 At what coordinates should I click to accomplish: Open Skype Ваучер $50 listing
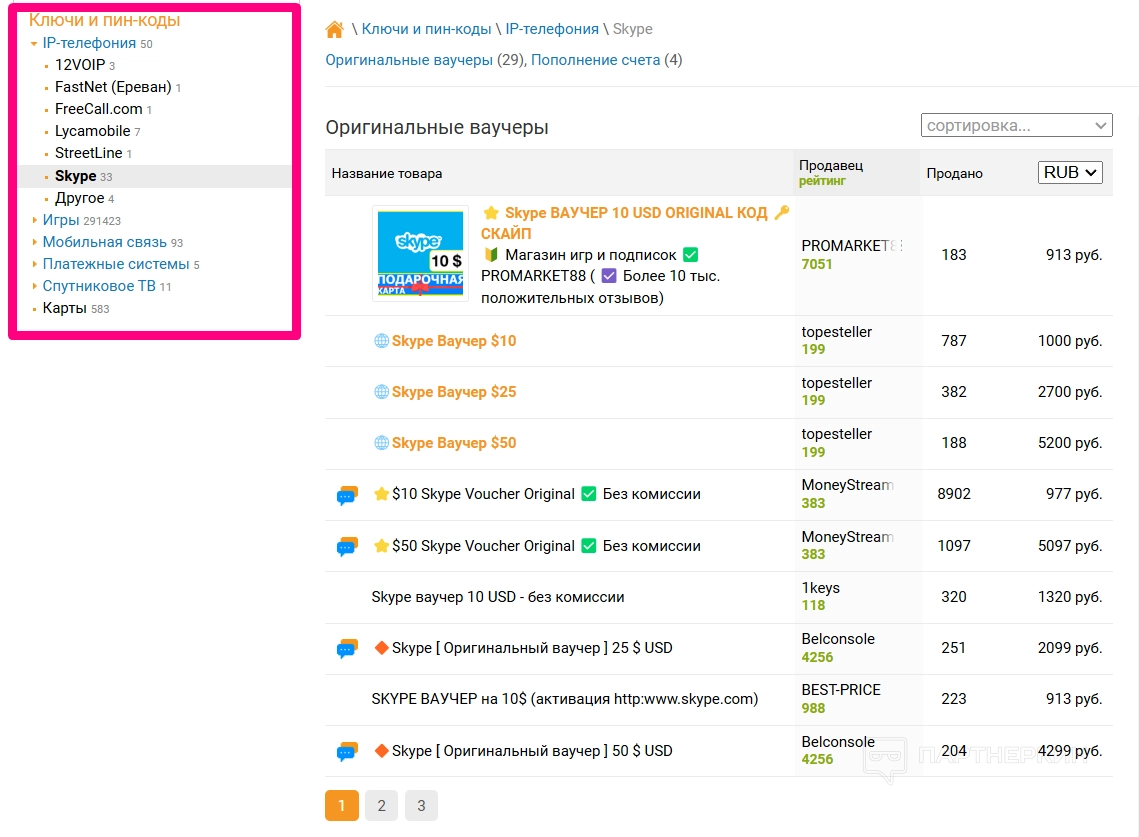pyautogui.click(x=454, y=442)
